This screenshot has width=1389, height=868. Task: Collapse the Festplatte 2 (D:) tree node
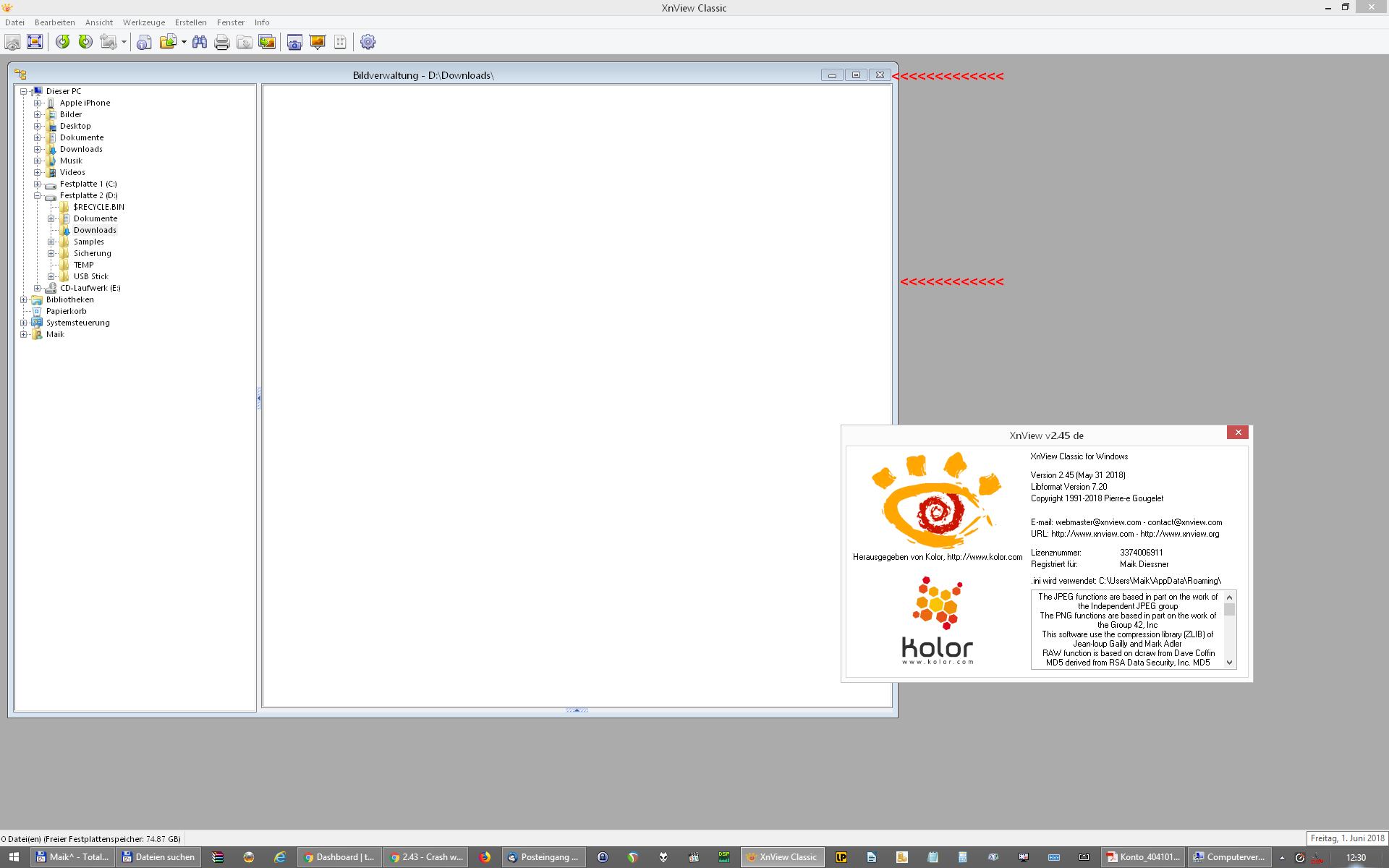click(x=38, y=195)
